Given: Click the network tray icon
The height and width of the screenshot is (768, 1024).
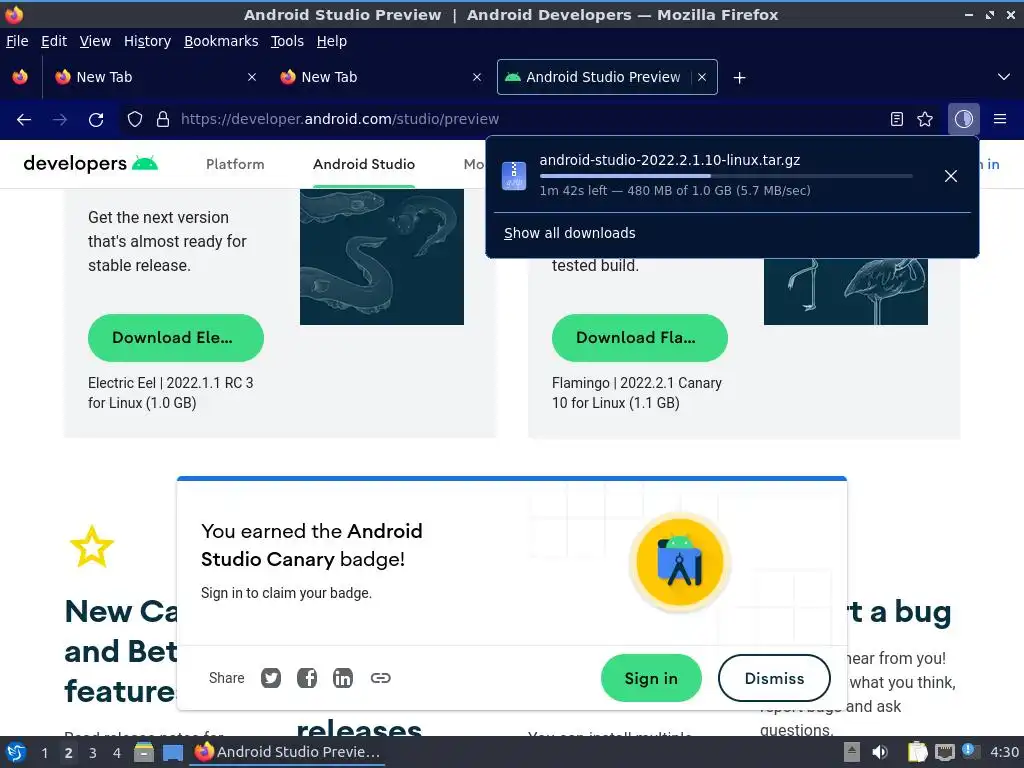Looking at the screenshot, I should [944, 752].
